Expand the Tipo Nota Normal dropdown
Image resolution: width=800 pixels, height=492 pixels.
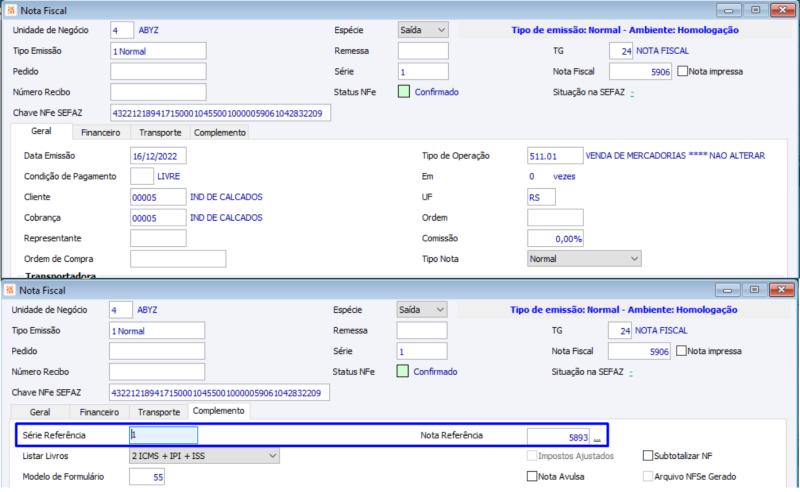pos(584,259)
